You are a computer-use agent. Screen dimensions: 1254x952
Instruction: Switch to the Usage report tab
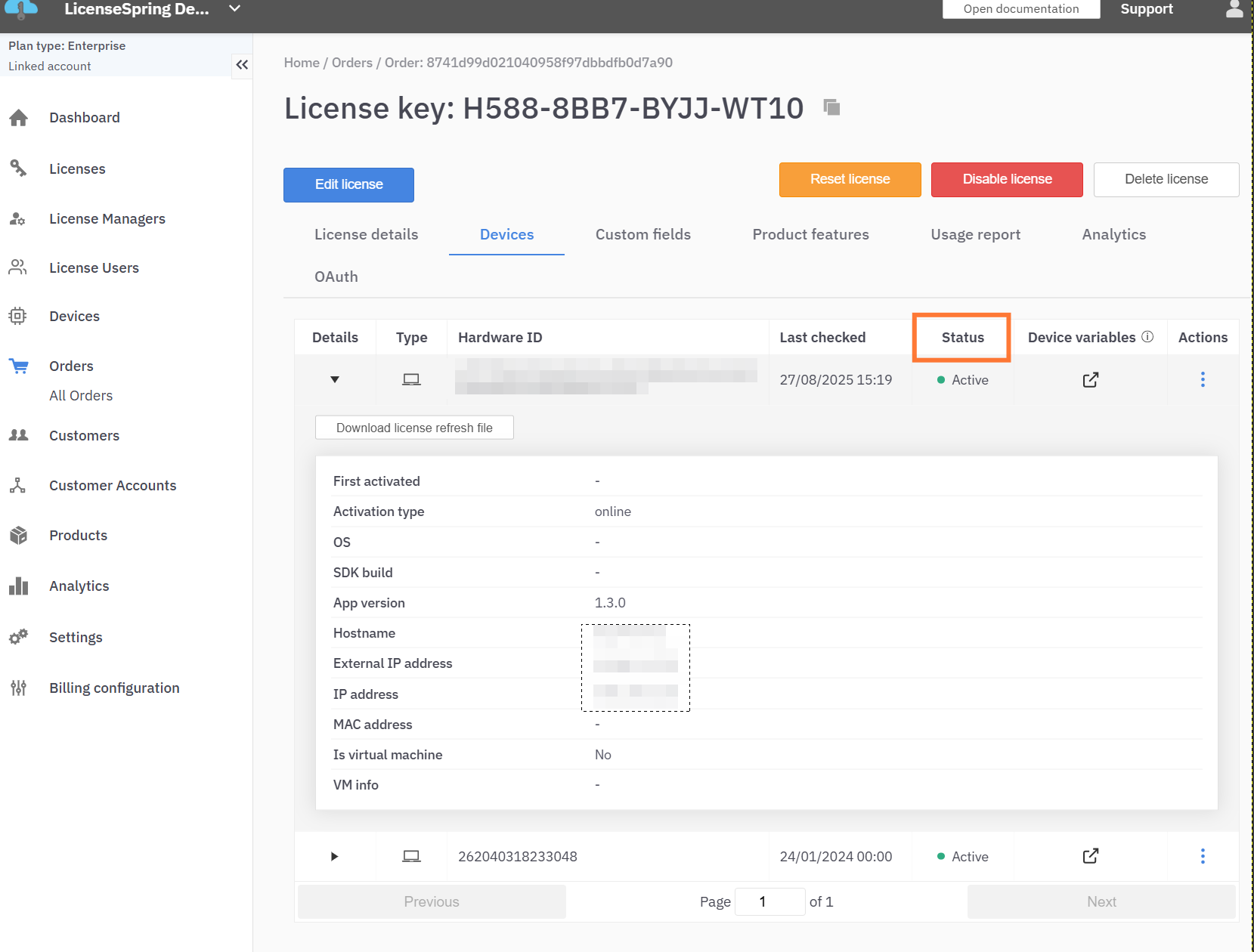tap(975, 234)
